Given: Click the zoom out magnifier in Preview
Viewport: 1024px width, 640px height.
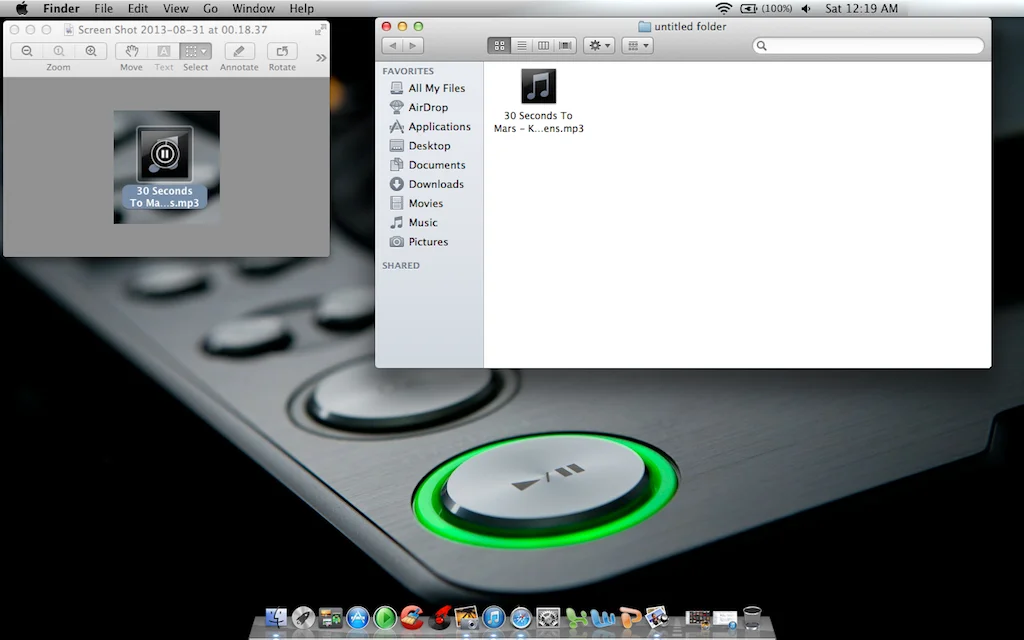Looking at the screenshot, I should 27,51.
